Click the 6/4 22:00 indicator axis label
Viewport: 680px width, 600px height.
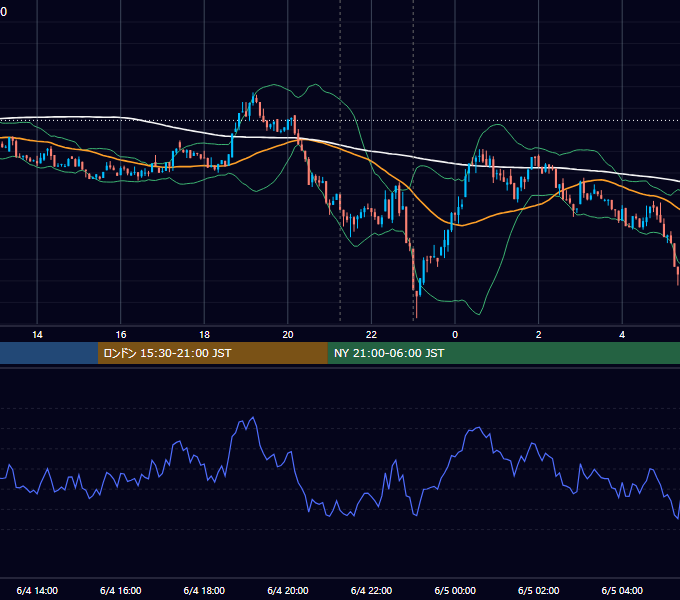(371, 590)
